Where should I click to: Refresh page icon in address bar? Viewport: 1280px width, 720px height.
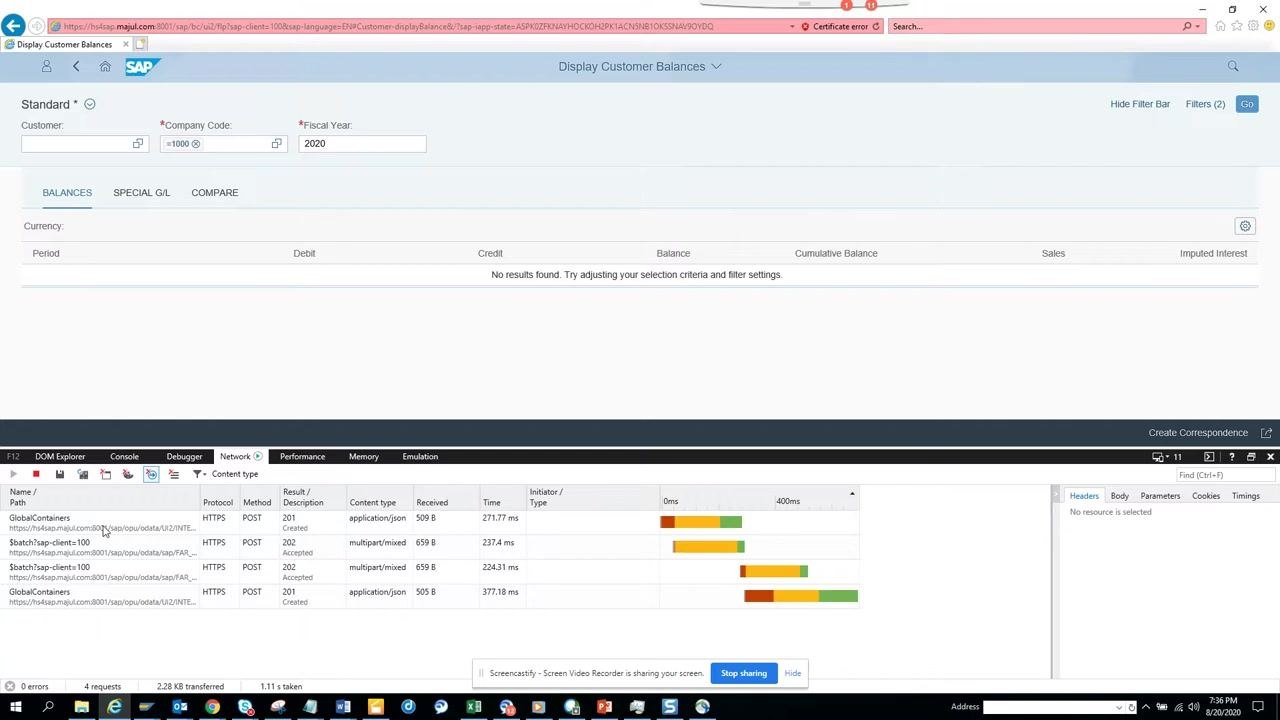(x=876, y=26)
